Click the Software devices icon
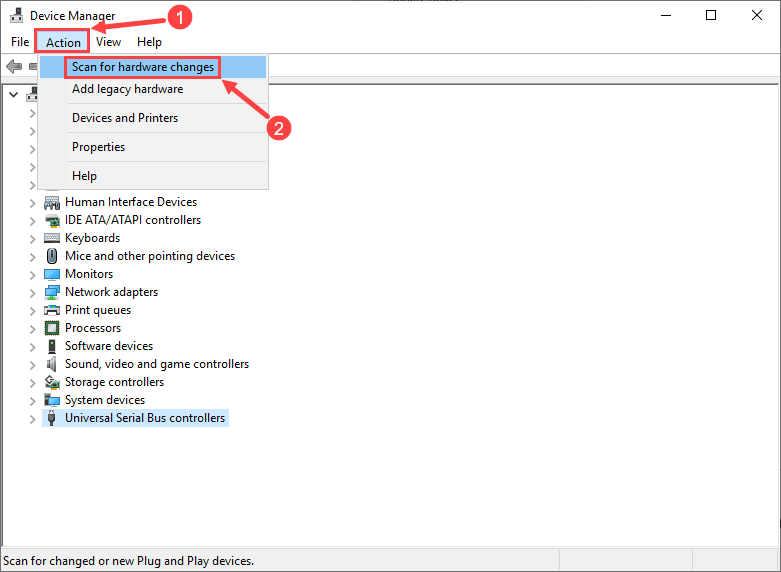This screenshot has height=572, width=781. click(52, 346)
